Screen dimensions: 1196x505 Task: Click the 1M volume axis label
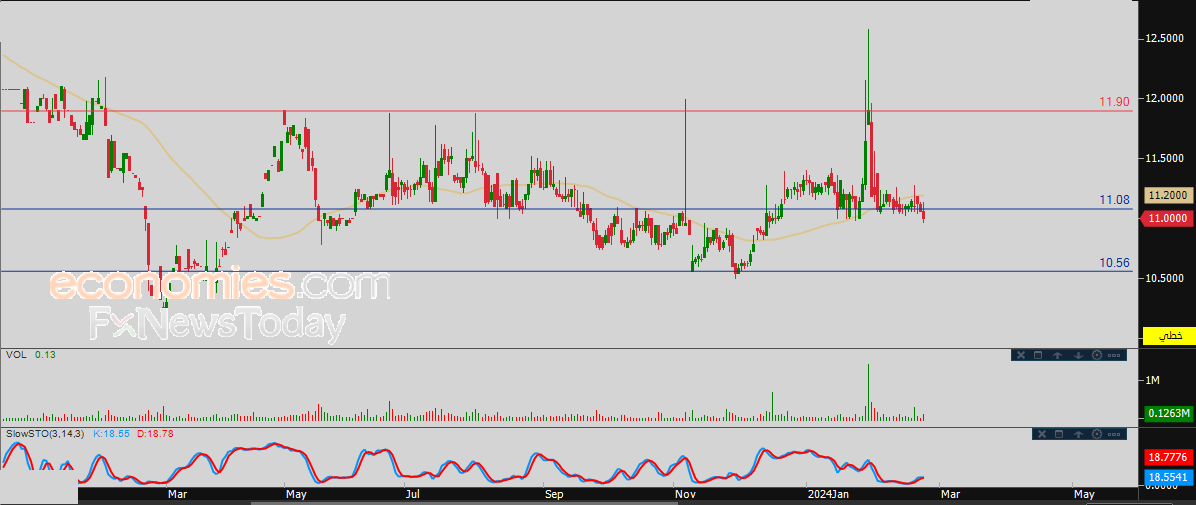(1153, 381)
